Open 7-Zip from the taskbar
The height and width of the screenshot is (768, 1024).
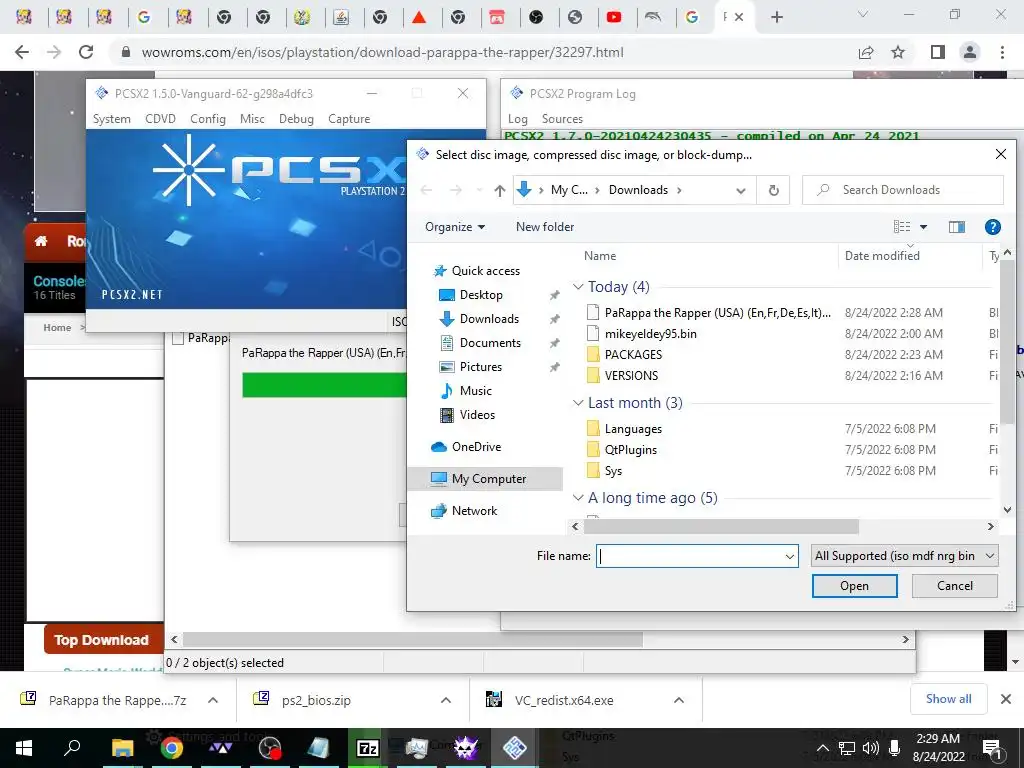[367, 748]
